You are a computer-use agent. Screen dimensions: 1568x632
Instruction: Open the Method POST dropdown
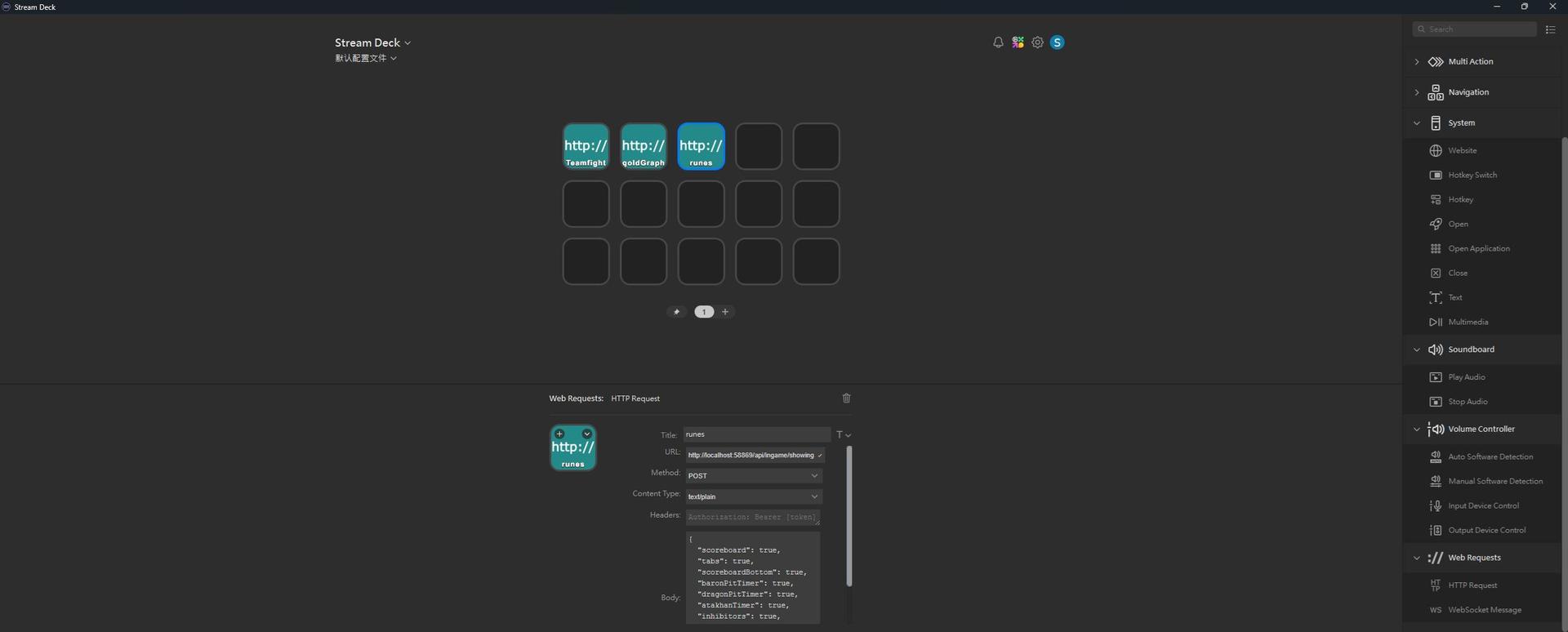point(753,476)
